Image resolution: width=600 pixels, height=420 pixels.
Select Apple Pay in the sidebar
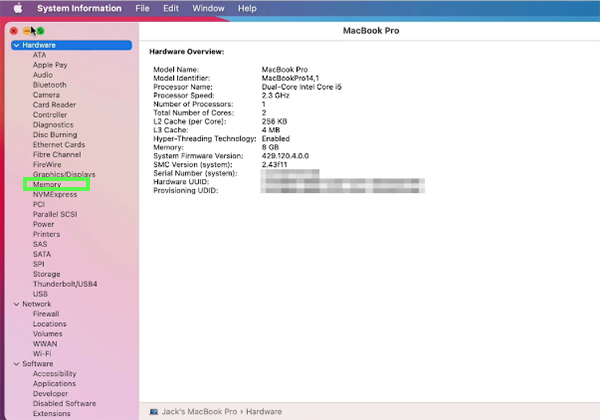tap(50, 65)
